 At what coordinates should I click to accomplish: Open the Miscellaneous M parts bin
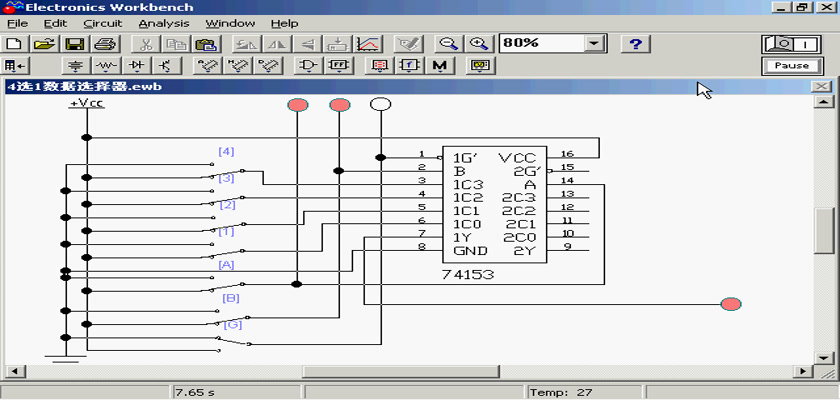coord(440,65)
